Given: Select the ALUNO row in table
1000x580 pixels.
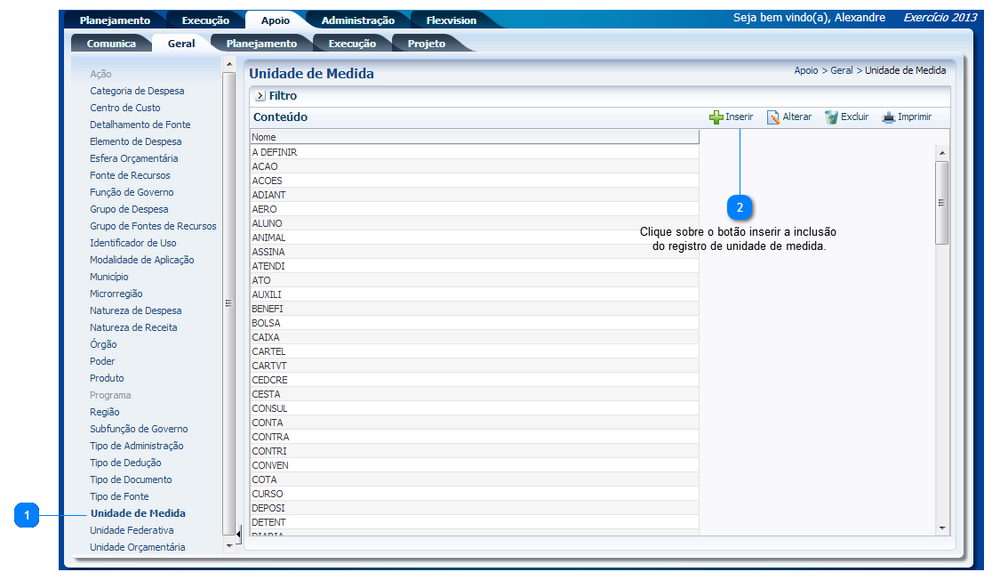Looking at the screenshot, I should pyautogui.click(x=267, y=224).
